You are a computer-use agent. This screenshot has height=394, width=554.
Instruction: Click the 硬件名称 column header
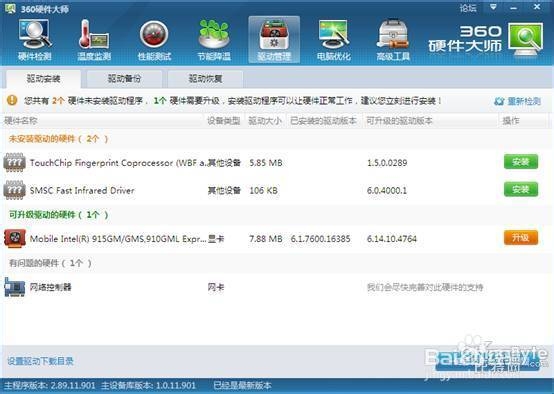coord(20,121)
